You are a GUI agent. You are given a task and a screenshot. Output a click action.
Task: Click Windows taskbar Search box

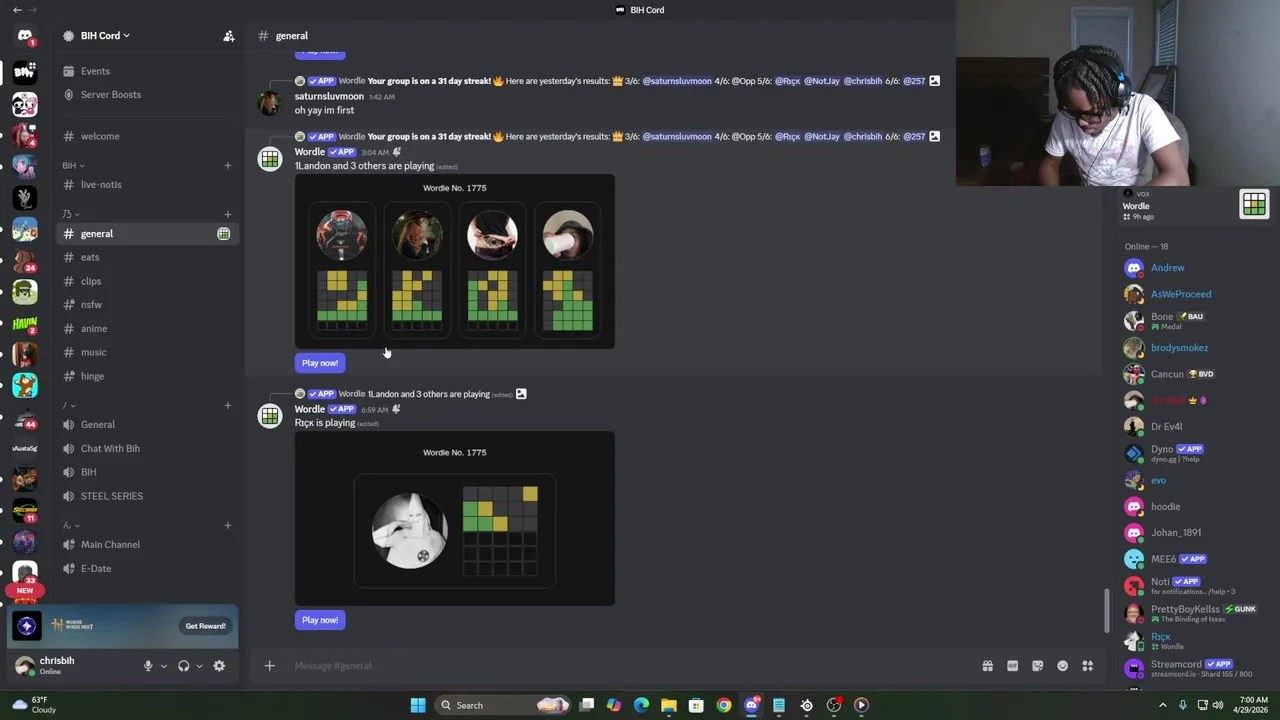(x=505, y=705)
